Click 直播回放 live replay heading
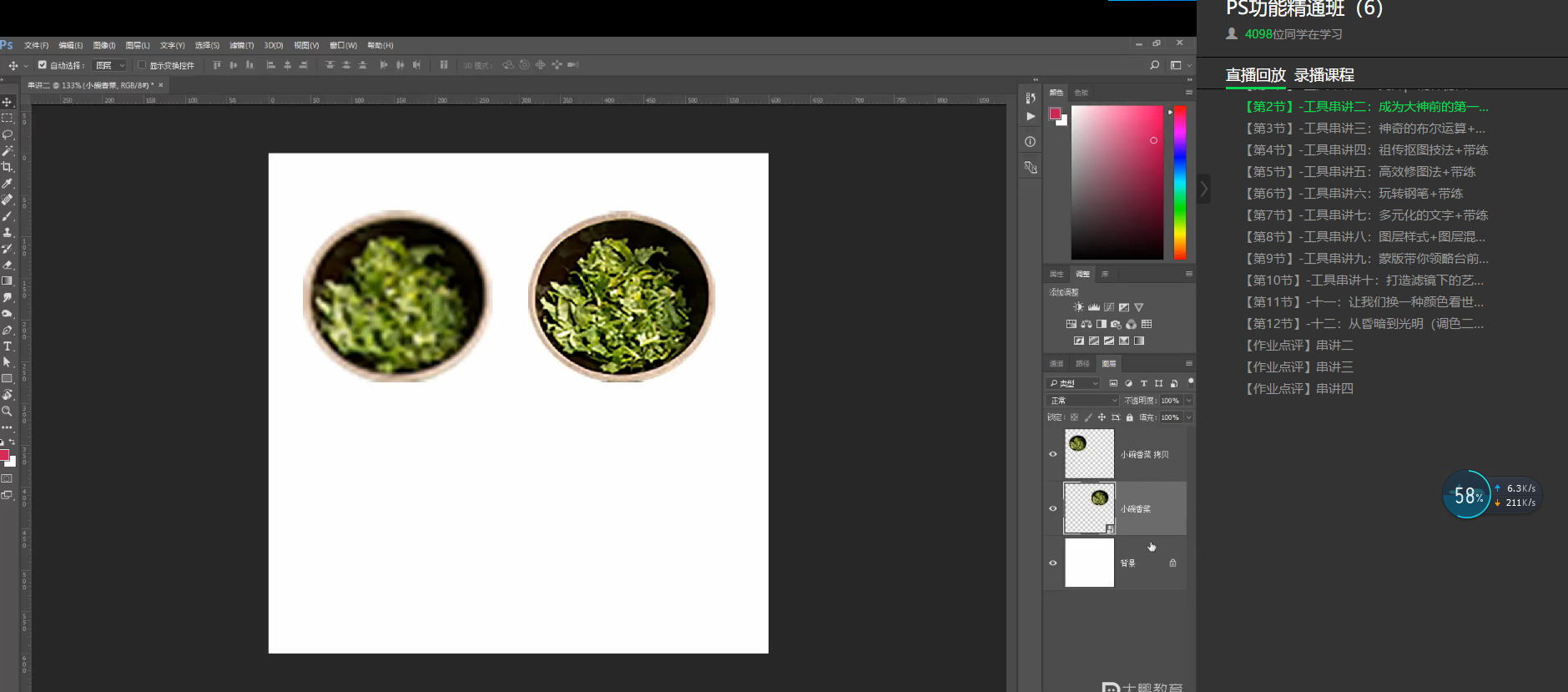1568x692 pixels. 1256,75
